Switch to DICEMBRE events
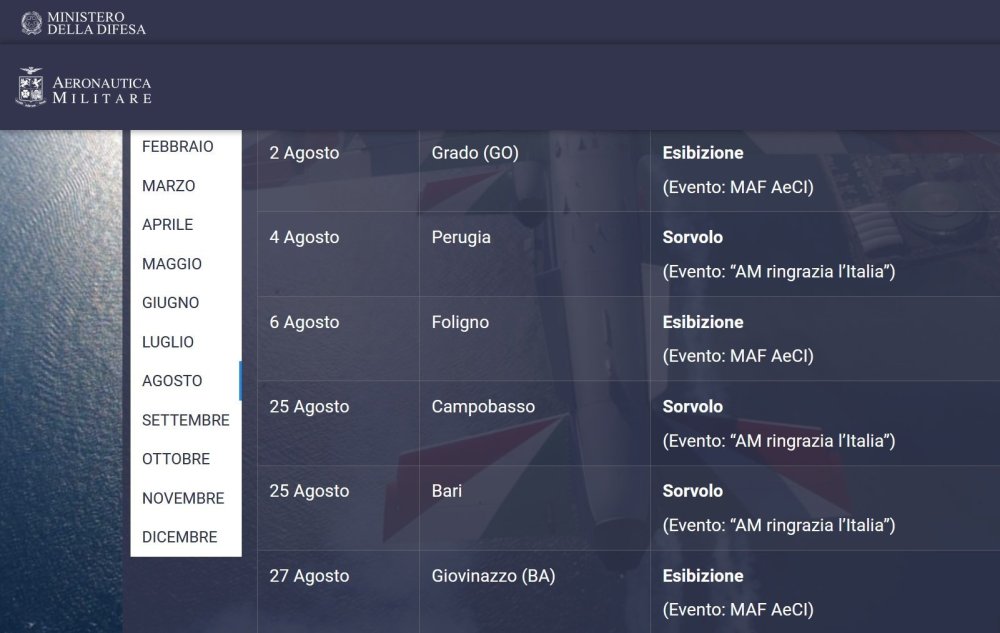 click(x=180, y=537)
